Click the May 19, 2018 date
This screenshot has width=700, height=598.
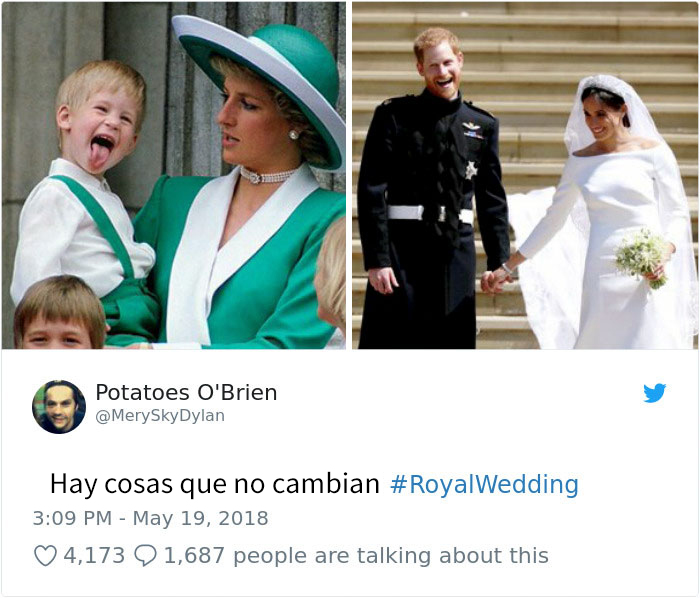[x=200, y=519]
